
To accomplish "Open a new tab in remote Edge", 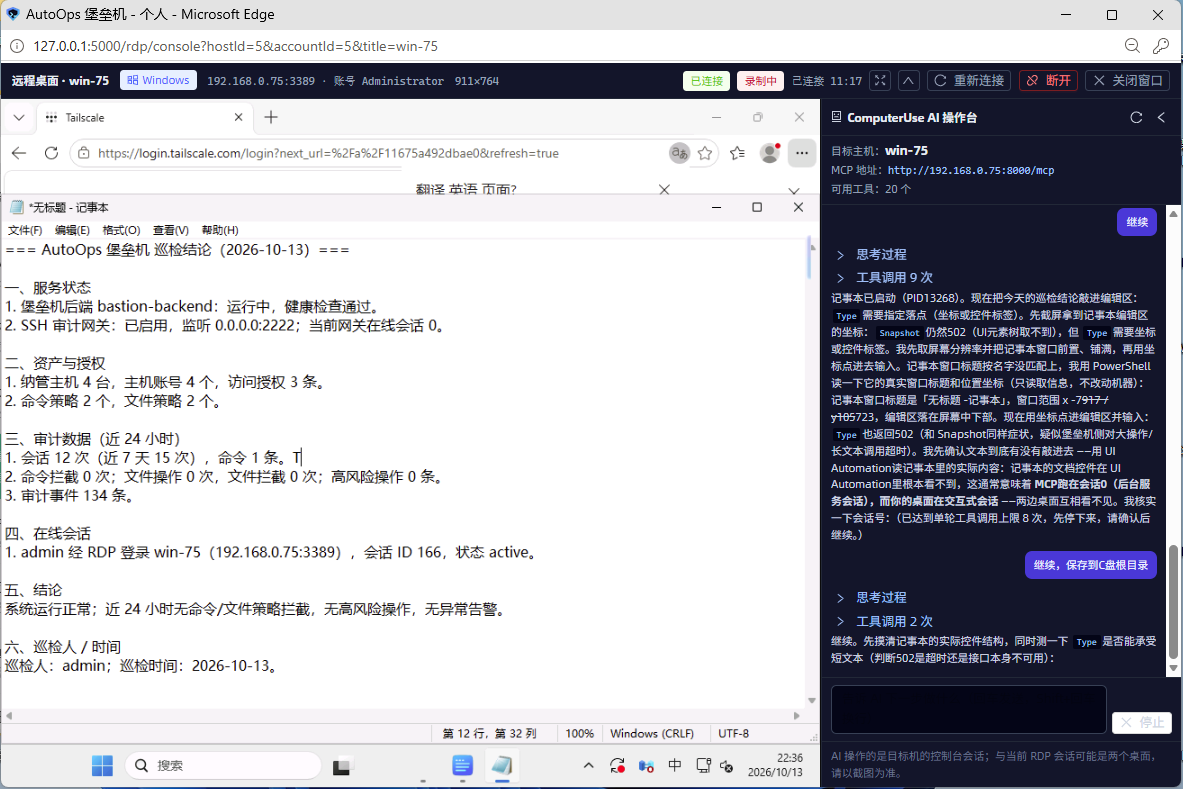I will 271,117.
